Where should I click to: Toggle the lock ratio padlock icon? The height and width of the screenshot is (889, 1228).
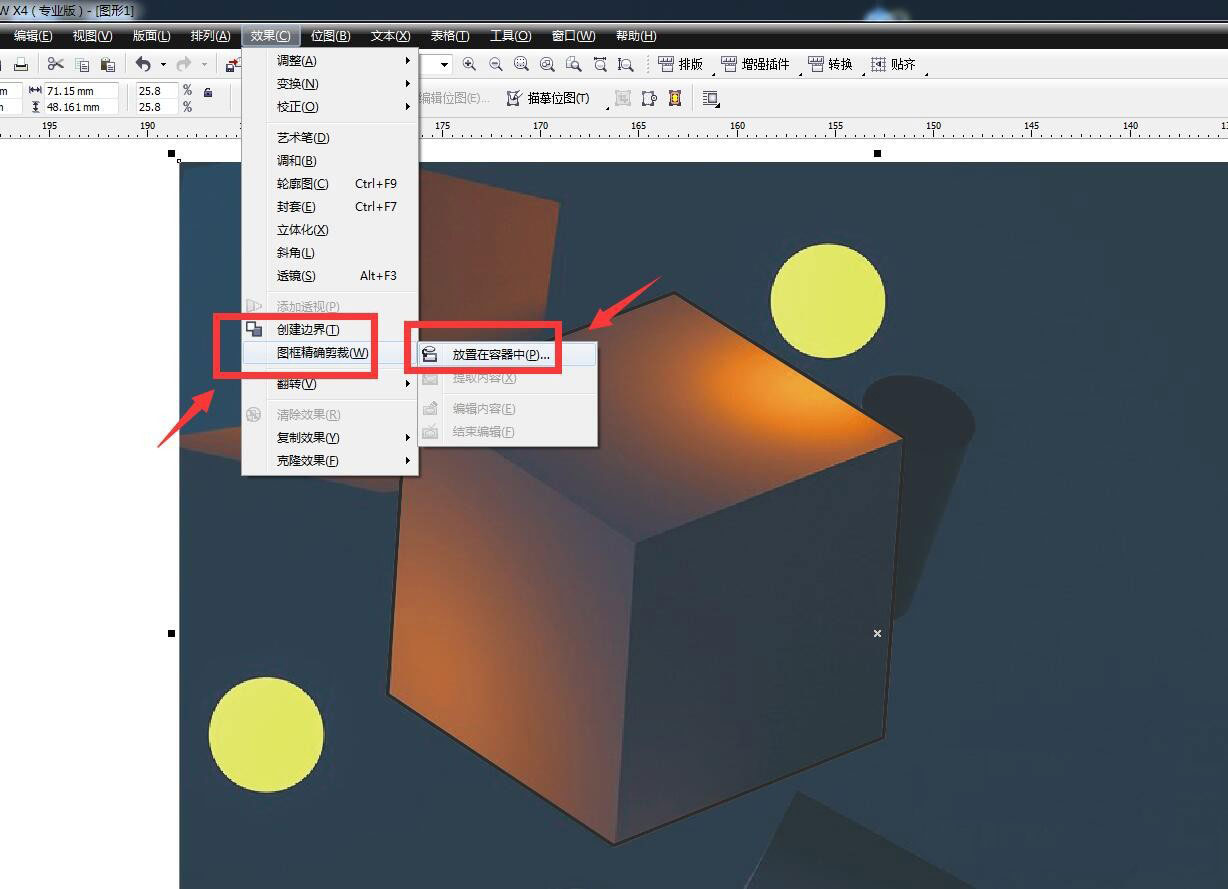(208, 92)
